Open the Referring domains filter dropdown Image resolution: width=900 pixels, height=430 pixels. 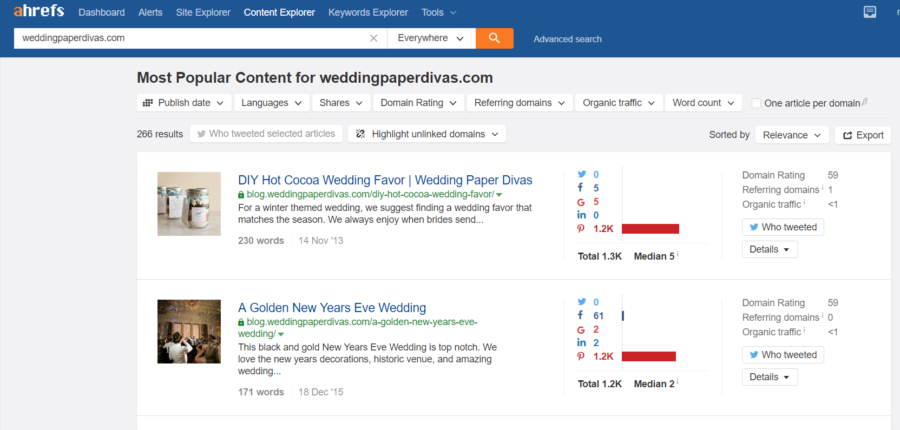click(520, 103)
